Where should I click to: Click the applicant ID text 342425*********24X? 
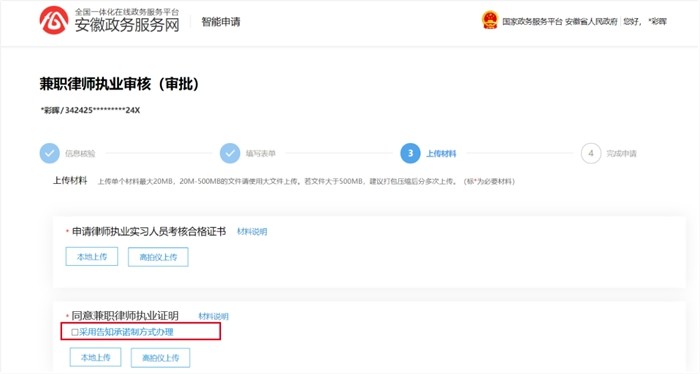pyautogui.click(x=102, y=110)
